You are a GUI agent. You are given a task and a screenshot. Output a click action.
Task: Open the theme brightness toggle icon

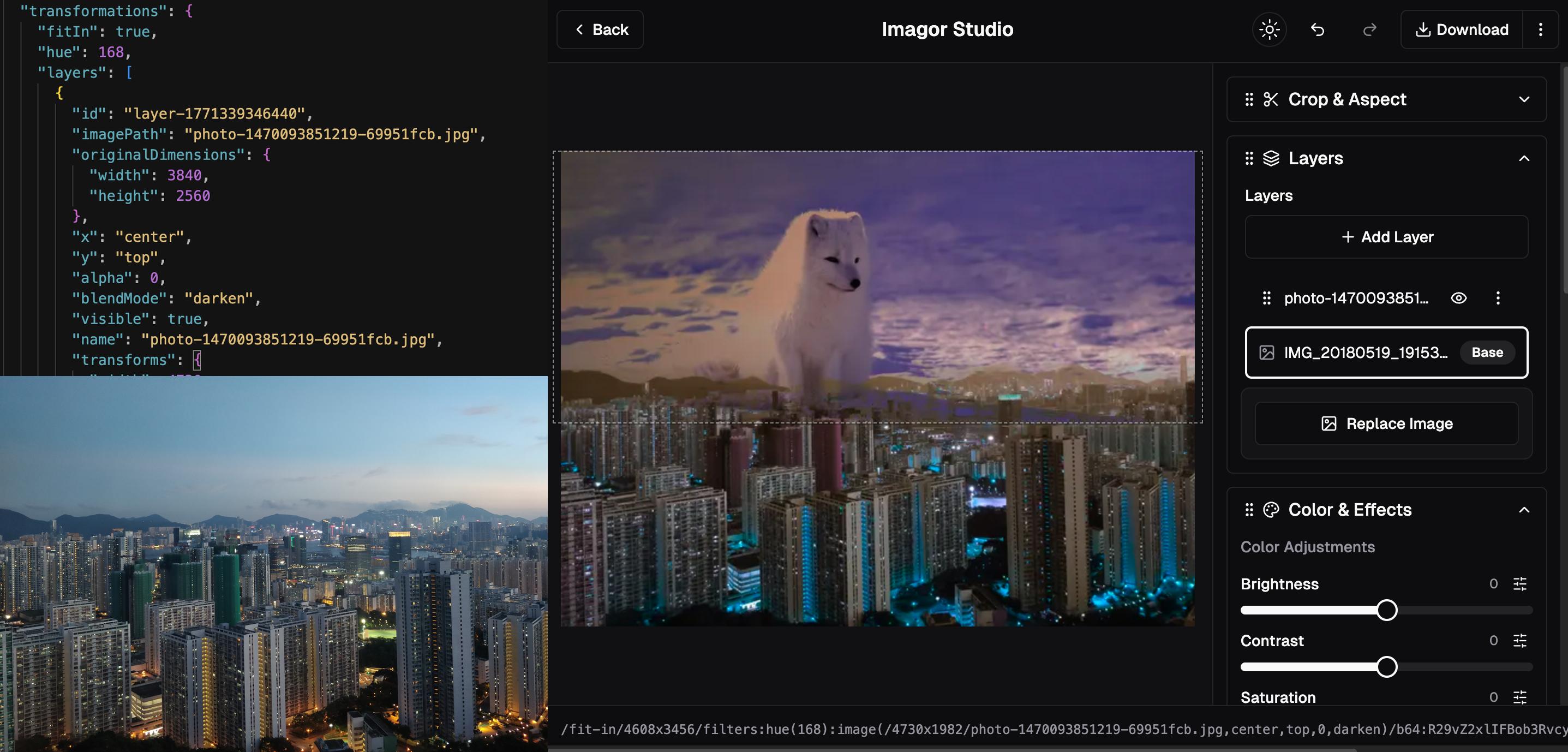1270,29
